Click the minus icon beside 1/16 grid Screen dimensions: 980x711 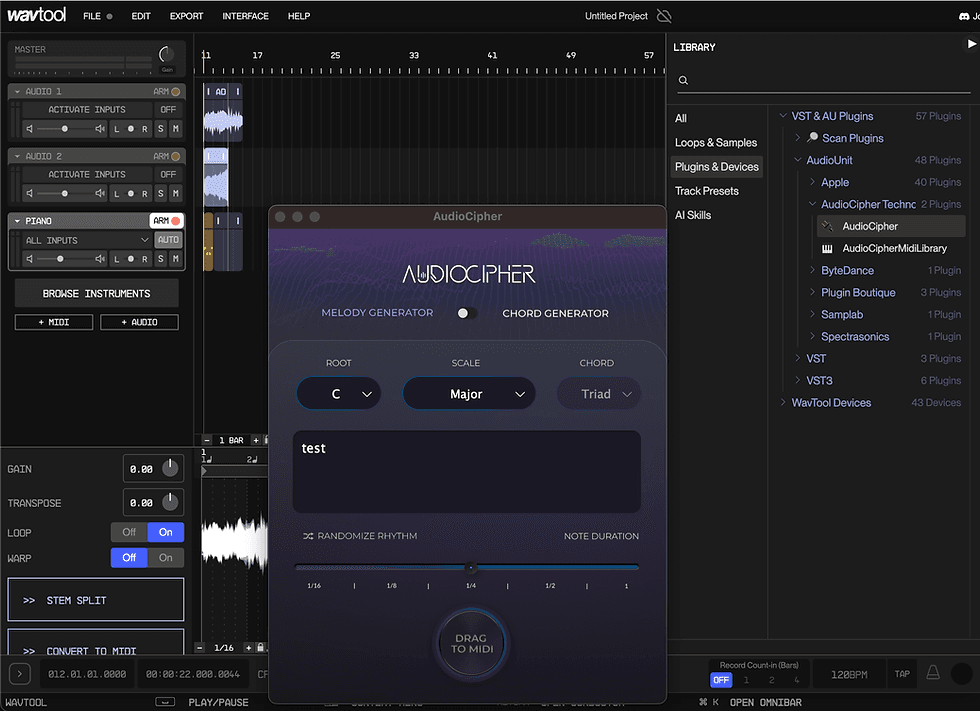tap(199, 648)
